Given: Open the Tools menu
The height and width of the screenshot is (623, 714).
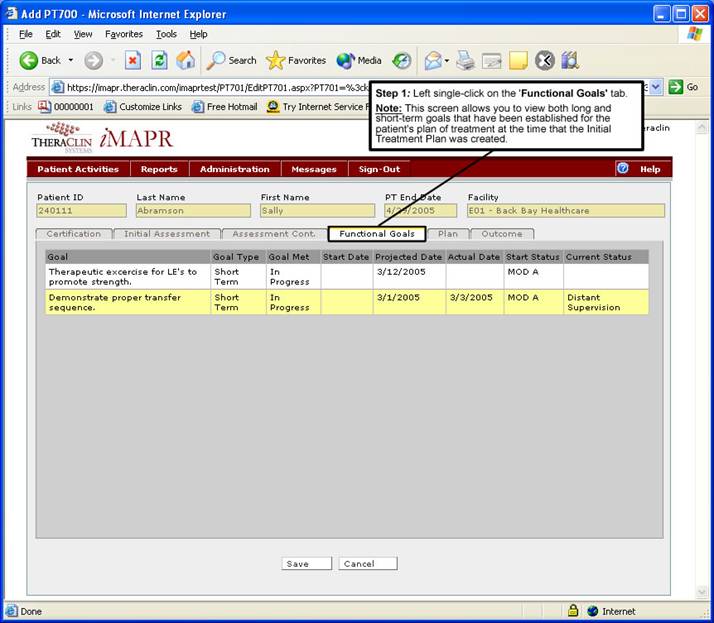Looking at the screenshot, I should pyautogui.click(x=166, y=34).
